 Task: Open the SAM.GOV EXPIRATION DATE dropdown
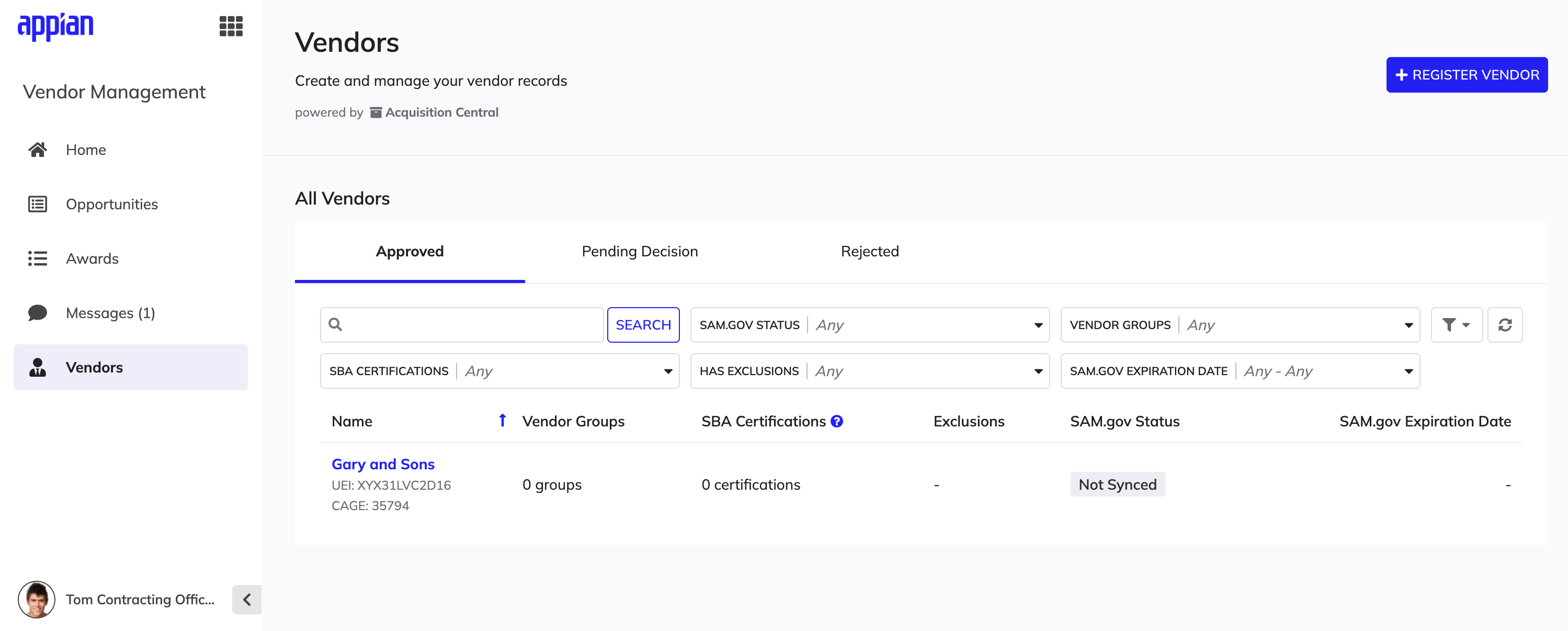pos(1240,371)
